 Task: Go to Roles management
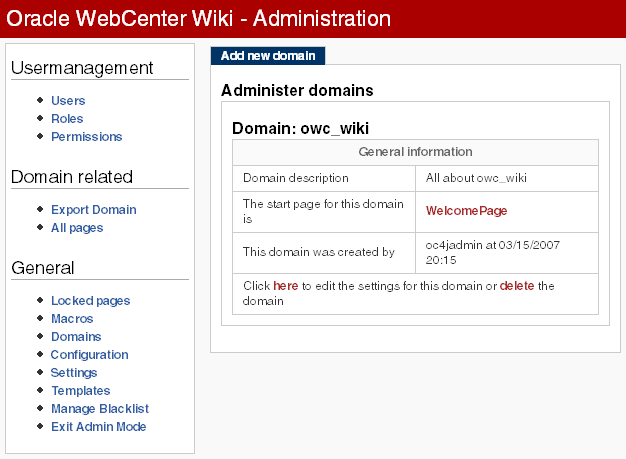tap(67, 119)
